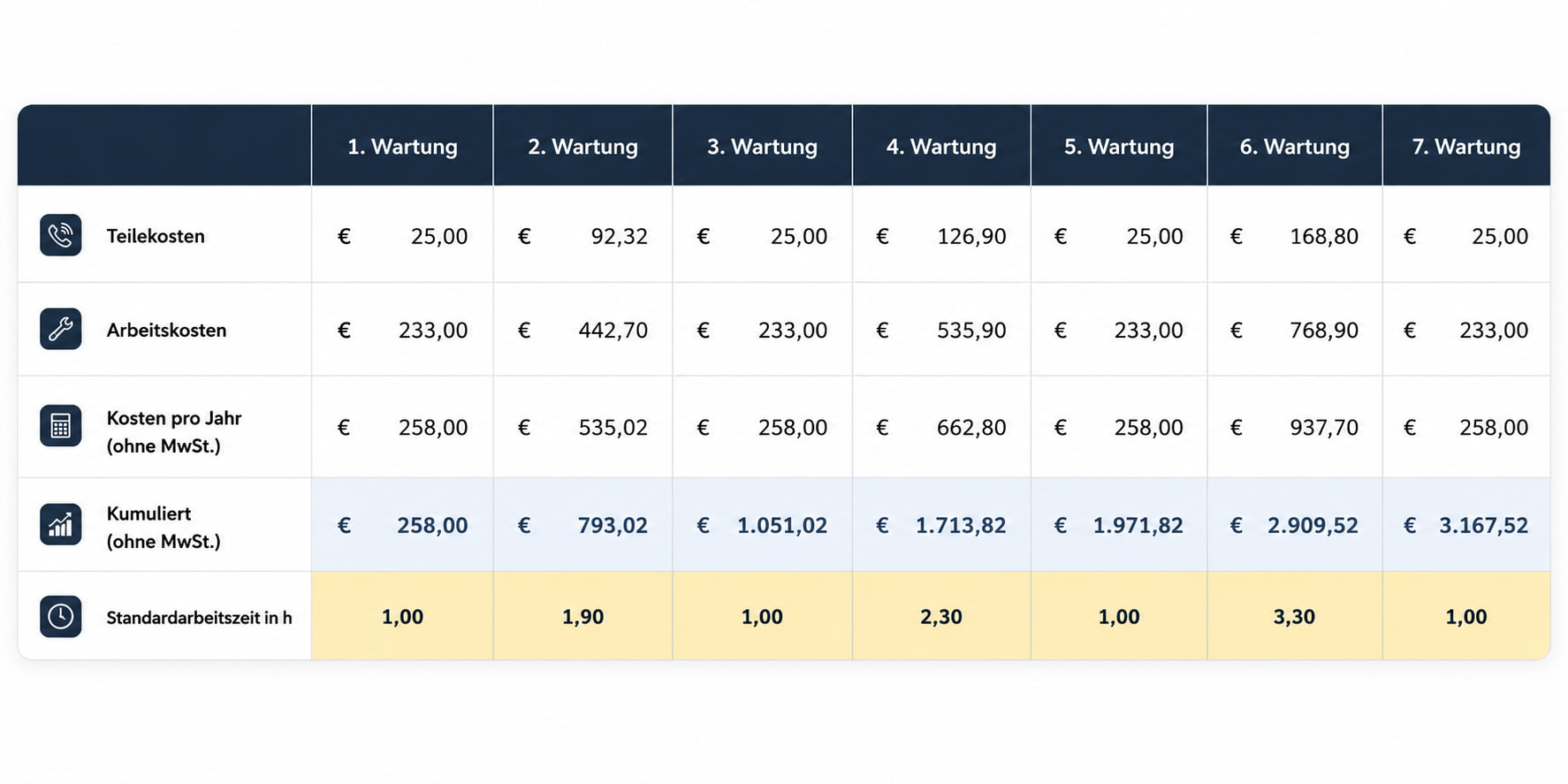Select the 7. Wartung column header
1568x784 pixels.
[x=1466, y=146]
